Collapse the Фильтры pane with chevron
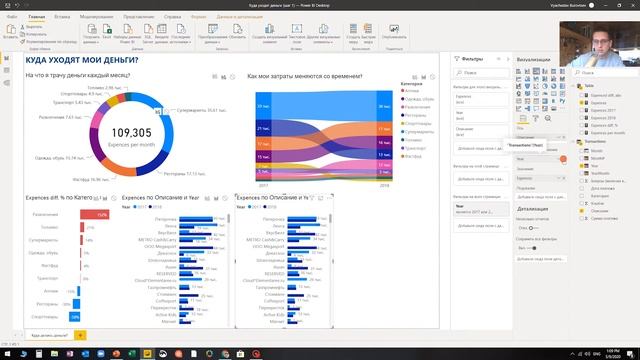The image size is (640, 360). [508, 59]
